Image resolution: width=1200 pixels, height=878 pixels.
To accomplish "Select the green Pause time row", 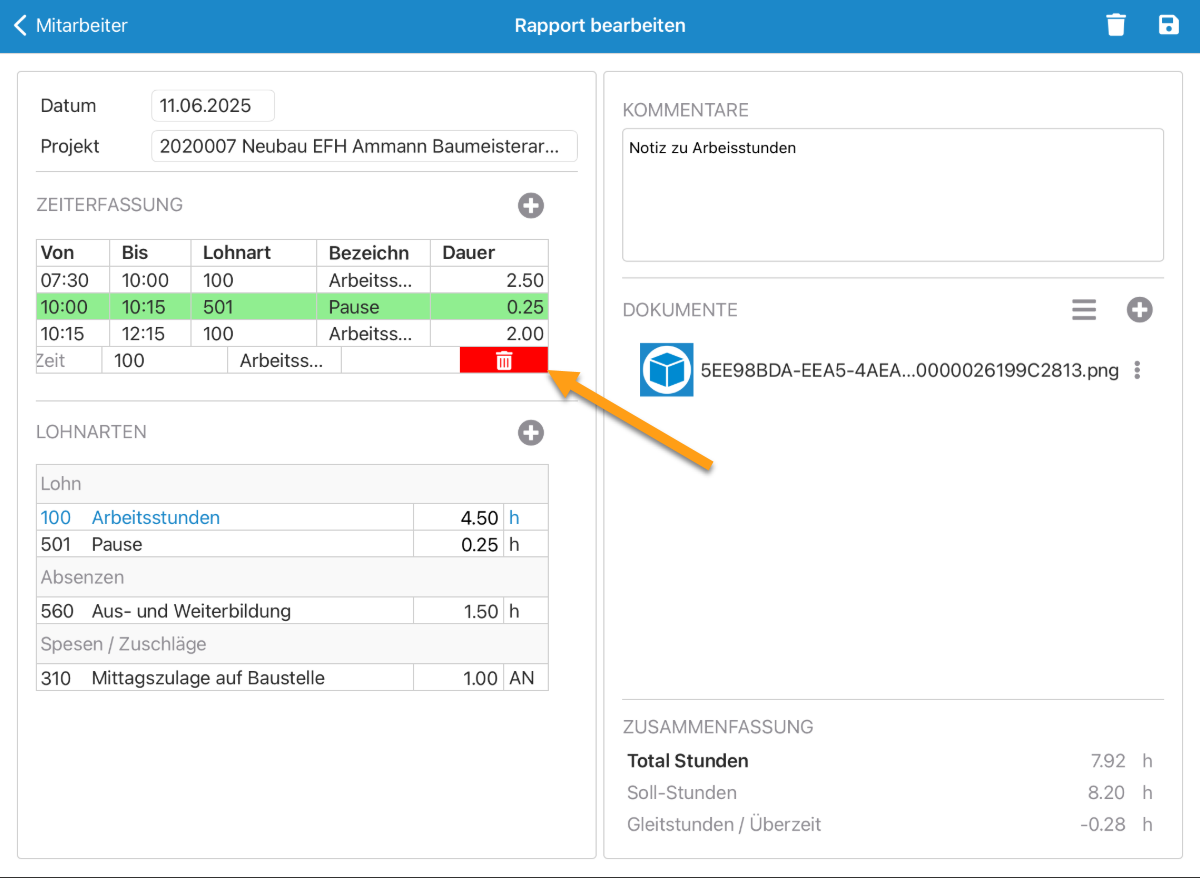I will [x=292, y=307].
